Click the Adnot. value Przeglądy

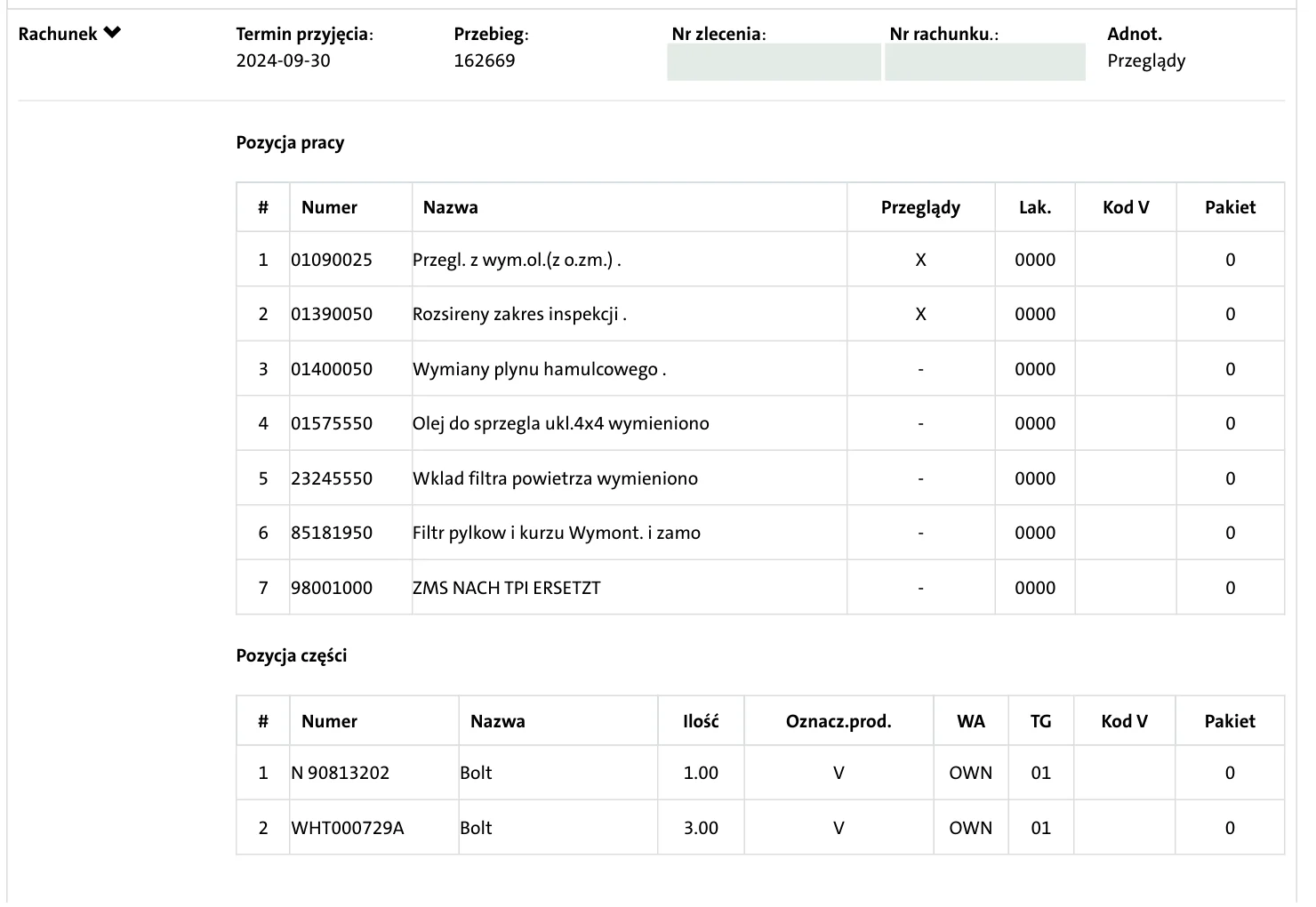point(1146,61)
